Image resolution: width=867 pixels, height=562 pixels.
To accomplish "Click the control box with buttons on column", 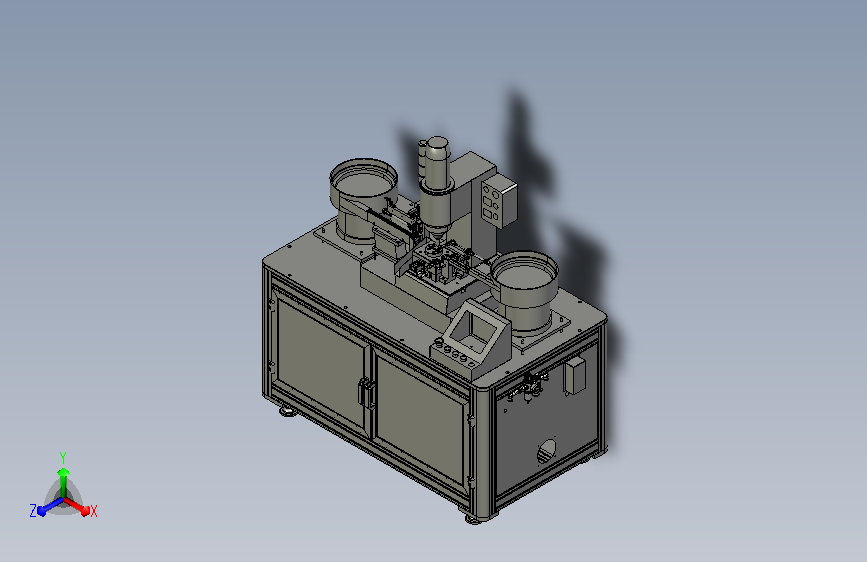I will [498, 201].
